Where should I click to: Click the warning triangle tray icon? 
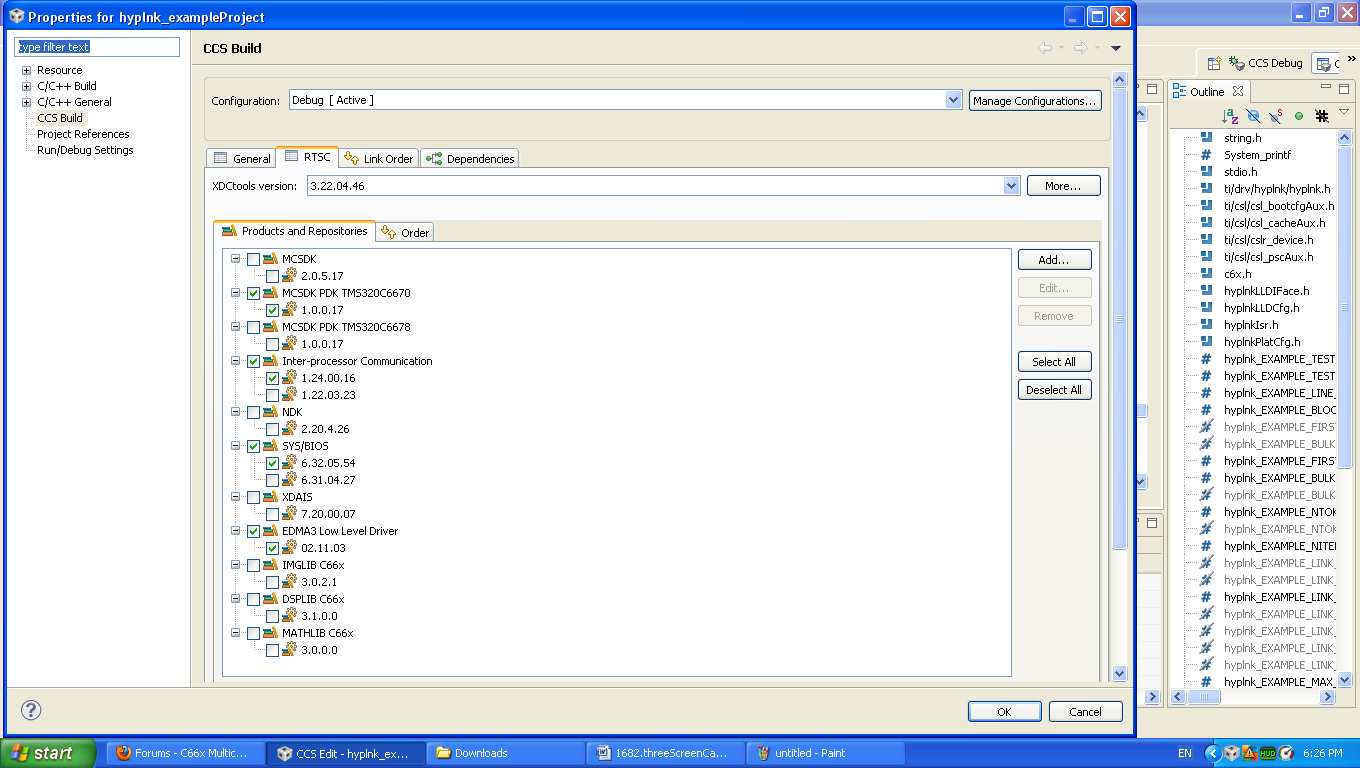pyautogui.click(x=1250, y=753)
